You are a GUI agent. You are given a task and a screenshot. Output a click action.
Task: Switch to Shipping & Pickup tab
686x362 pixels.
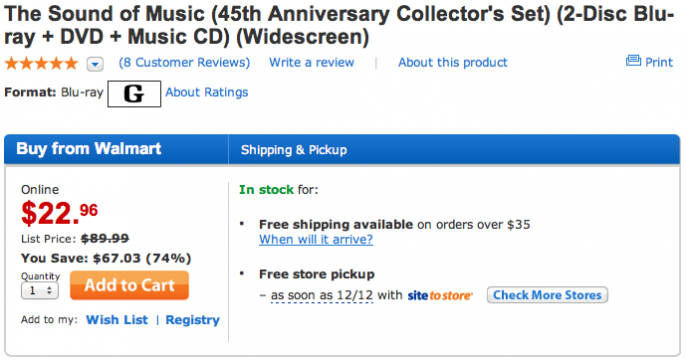tap(294, 150)
